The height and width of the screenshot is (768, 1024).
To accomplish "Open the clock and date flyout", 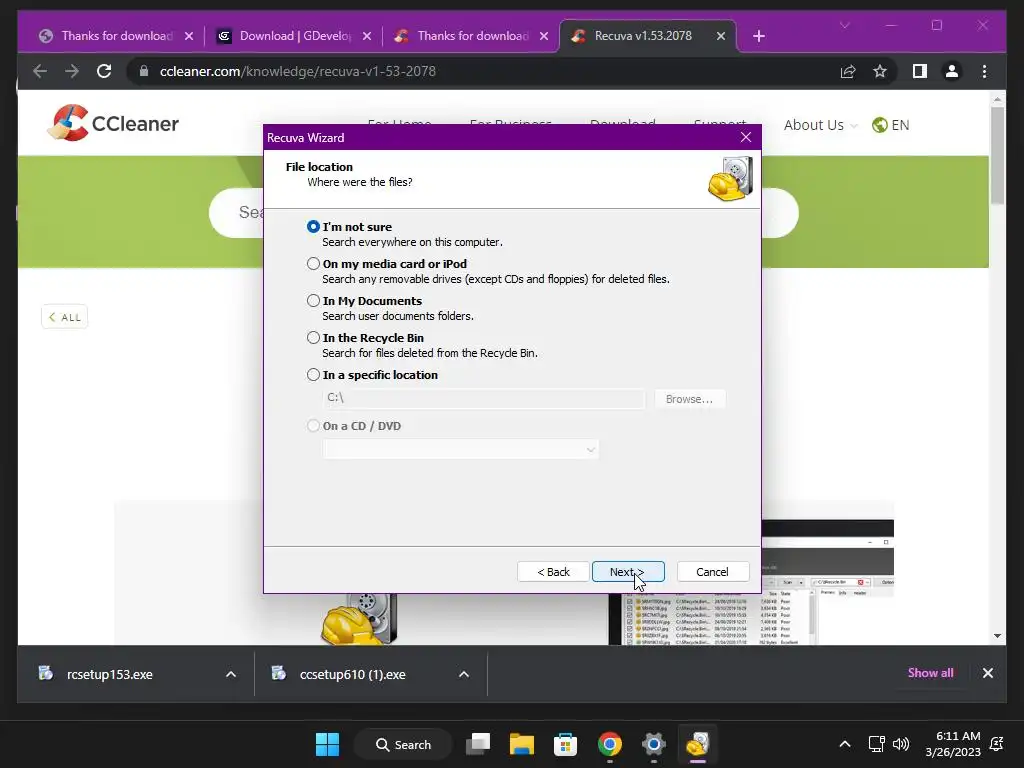I will [x=953, y=744].
